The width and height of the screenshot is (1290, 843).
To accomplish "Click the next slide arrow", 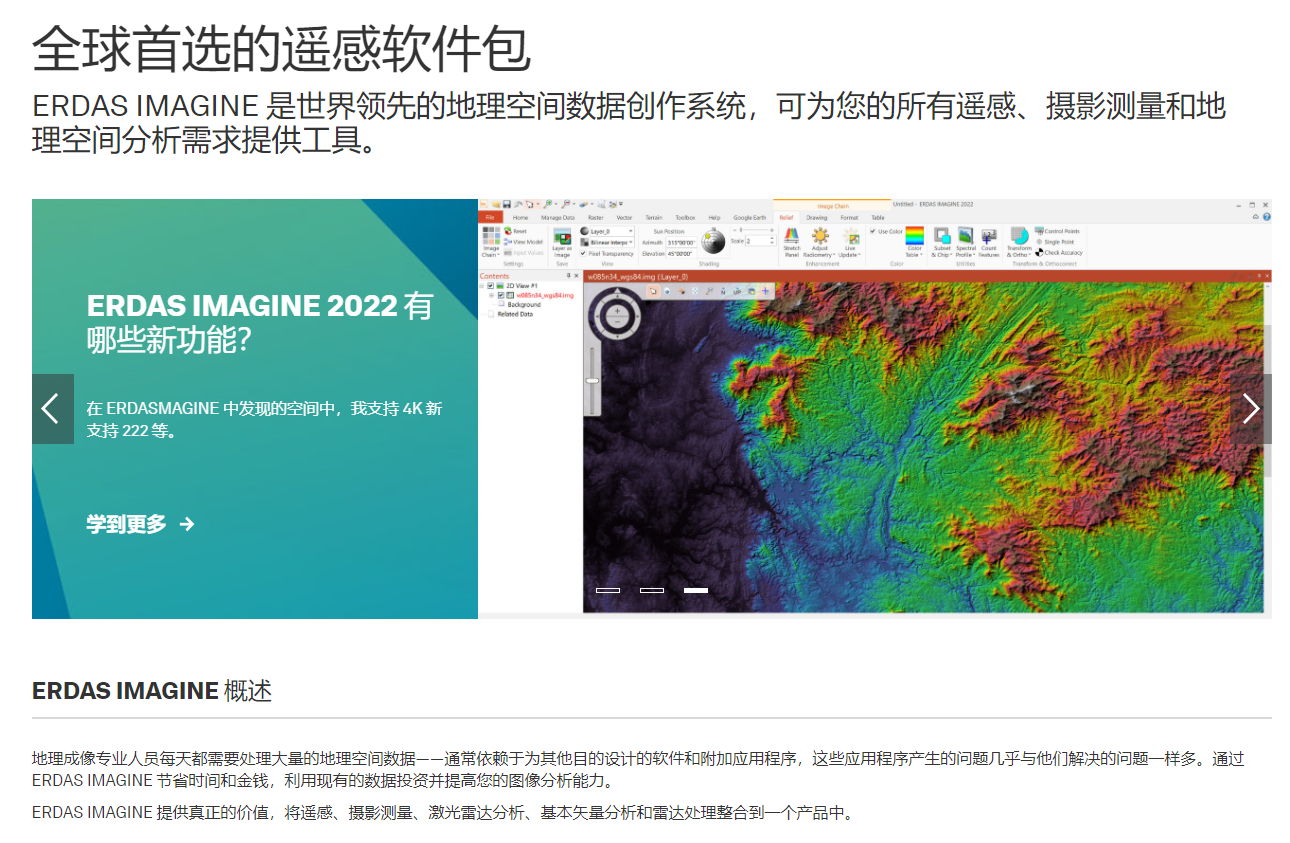I will click(1251, 408).
